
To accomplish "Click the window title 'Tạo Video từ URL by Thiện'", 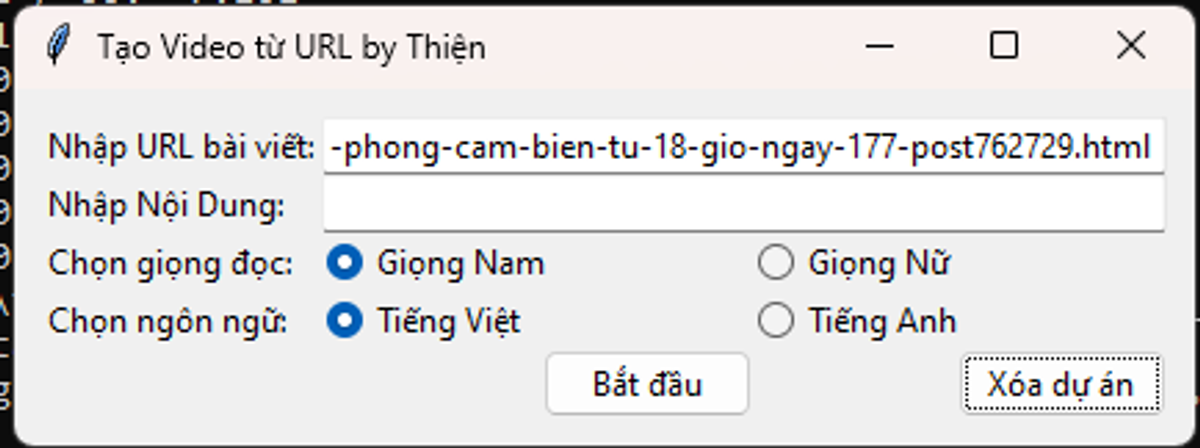I will pyautogui.click(x=291, y=47).
